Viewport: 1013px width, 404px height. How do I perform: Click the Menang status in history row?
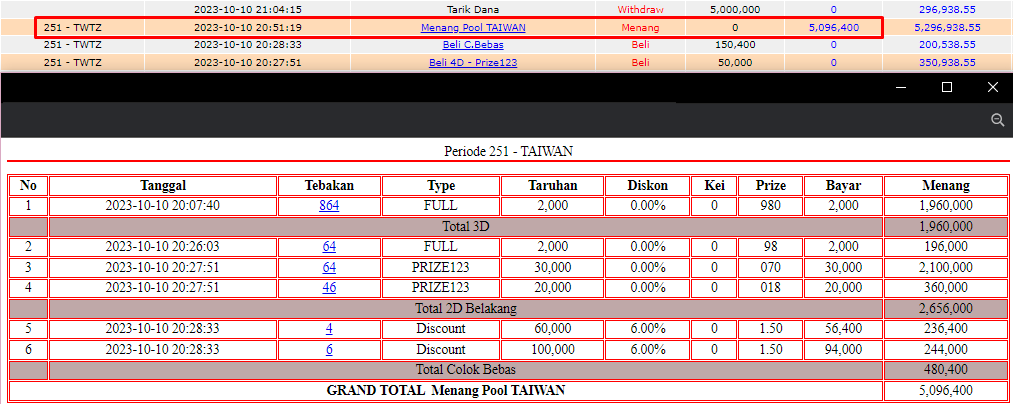coord(640,28)
